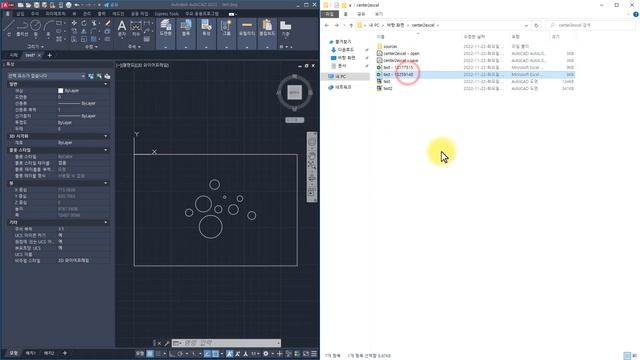This screenshot has height=360, width=640.
Task: Collapse the Plot Style section
Action: tap(106, 150)
